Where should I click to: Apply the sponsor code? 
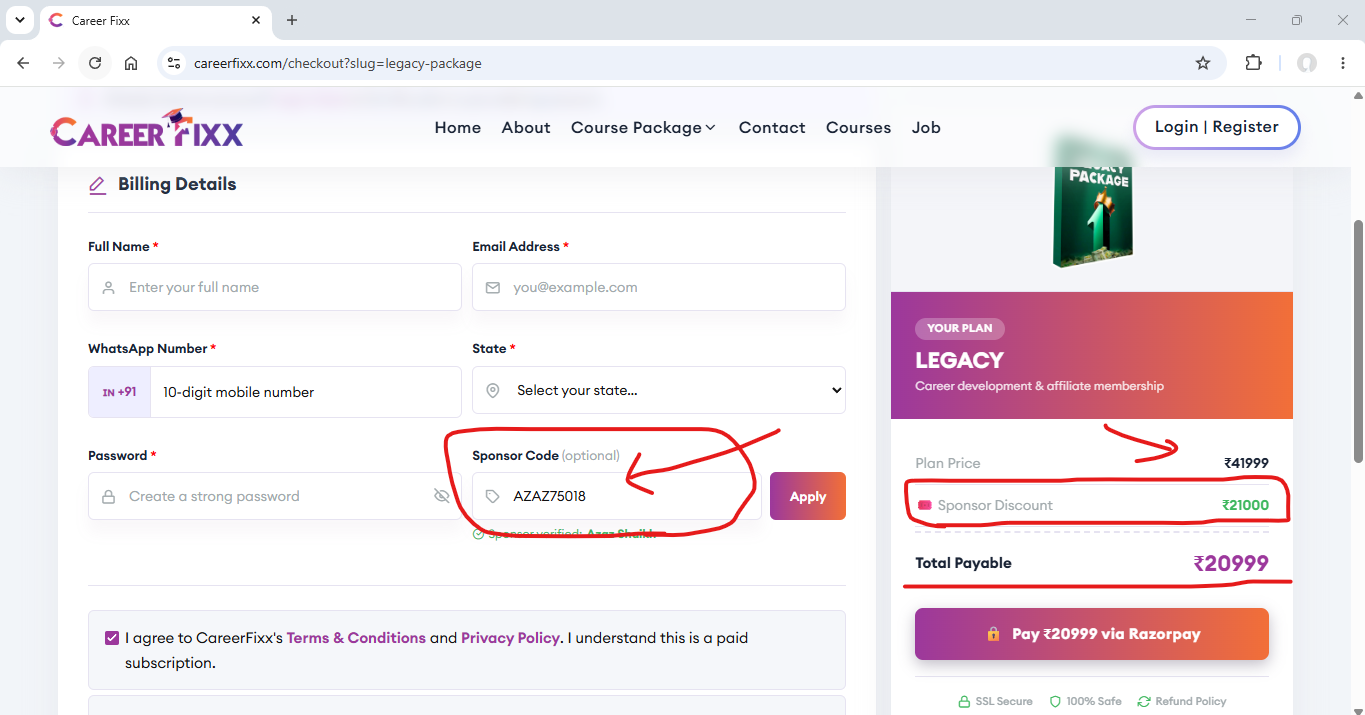(x=808, y=496)
